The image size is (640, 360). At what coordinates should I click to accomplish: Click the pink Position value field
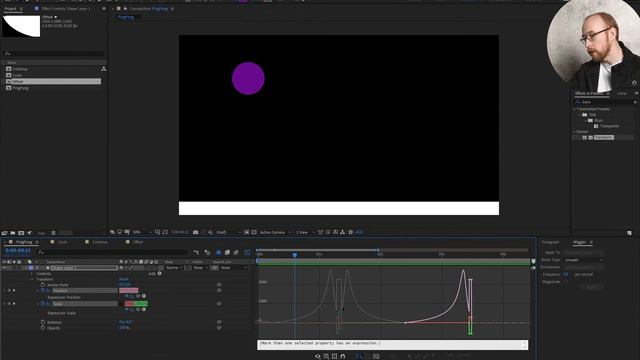129,291
